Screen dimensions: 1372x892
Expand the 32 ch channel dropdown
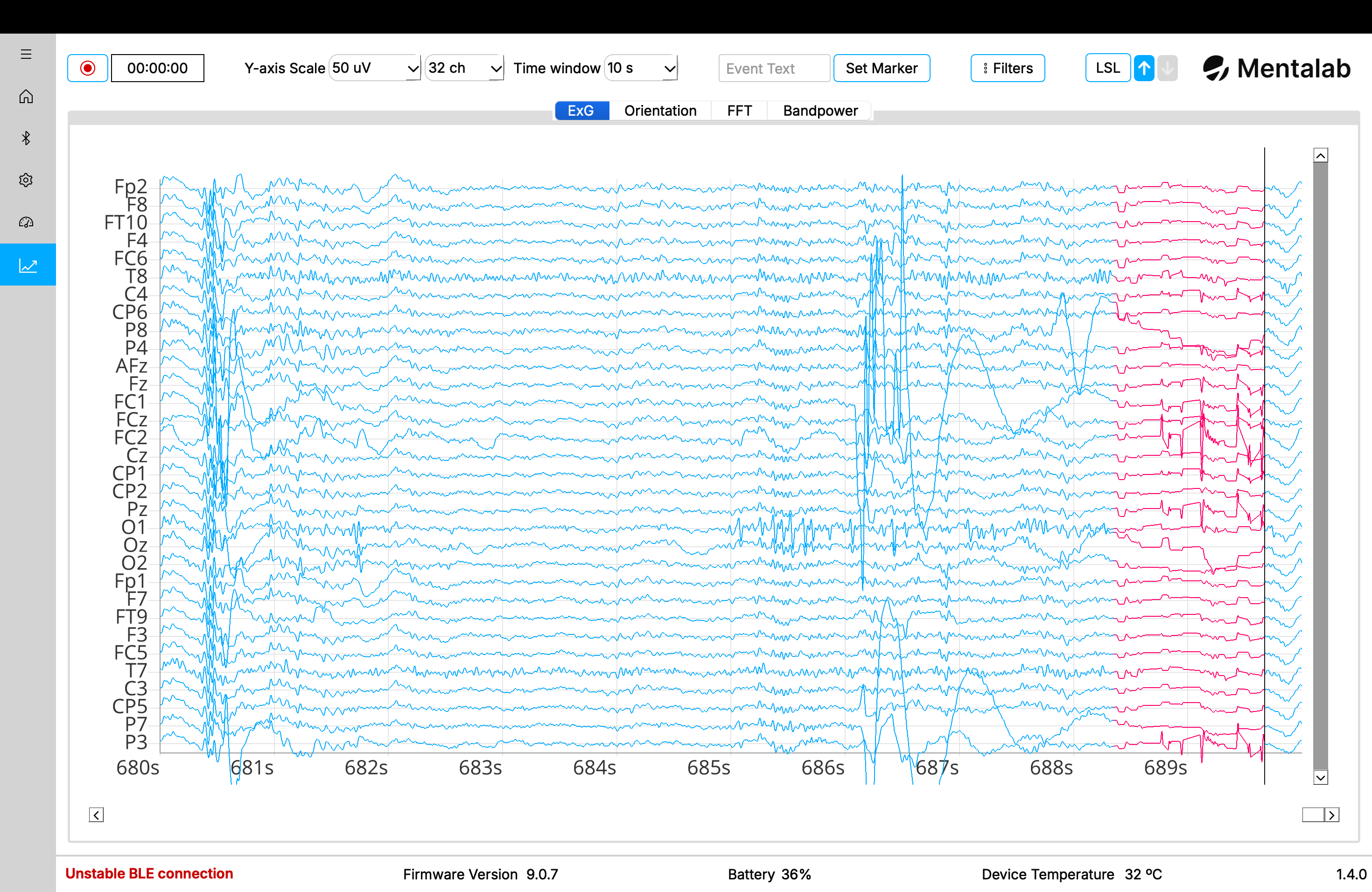[465, 69]
